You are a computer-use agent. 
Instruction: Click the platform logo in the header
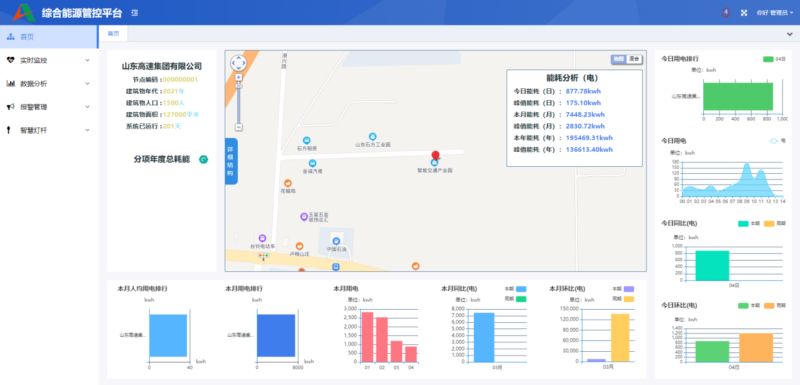point(24,12)
